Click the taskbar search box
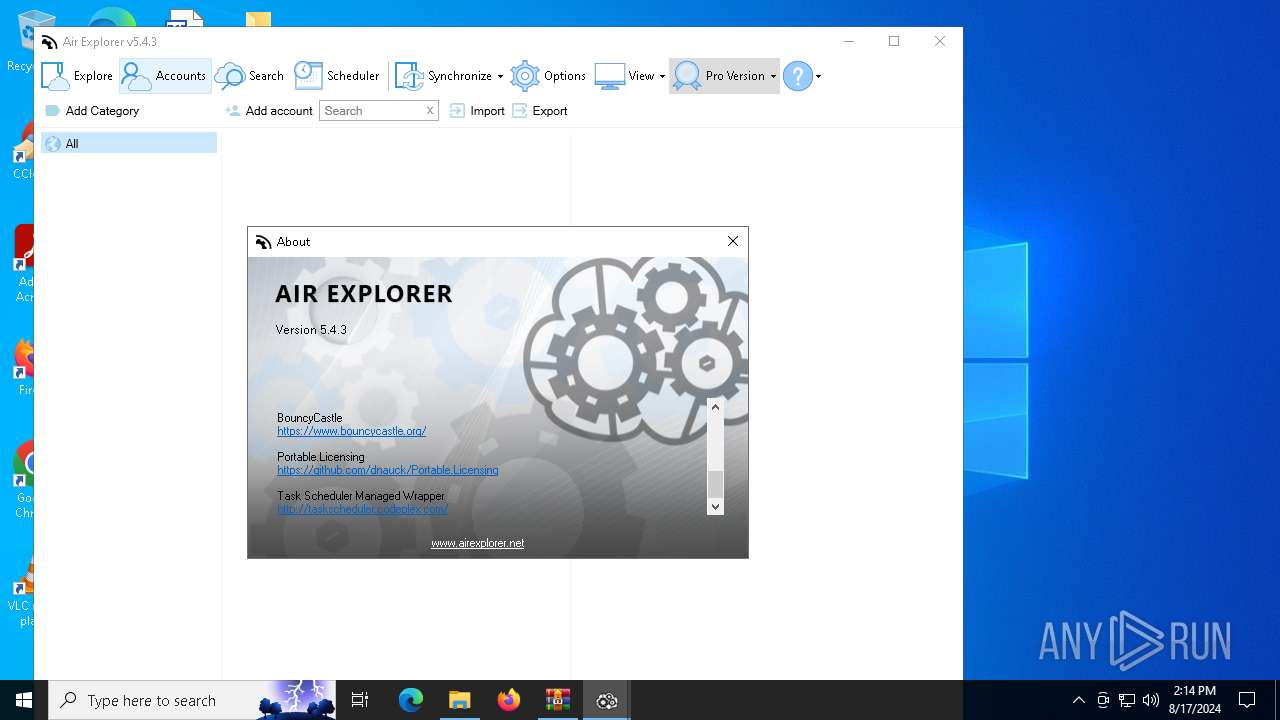Image resolution: width=1280 pixels, height=720 pixels. (192, 700)
